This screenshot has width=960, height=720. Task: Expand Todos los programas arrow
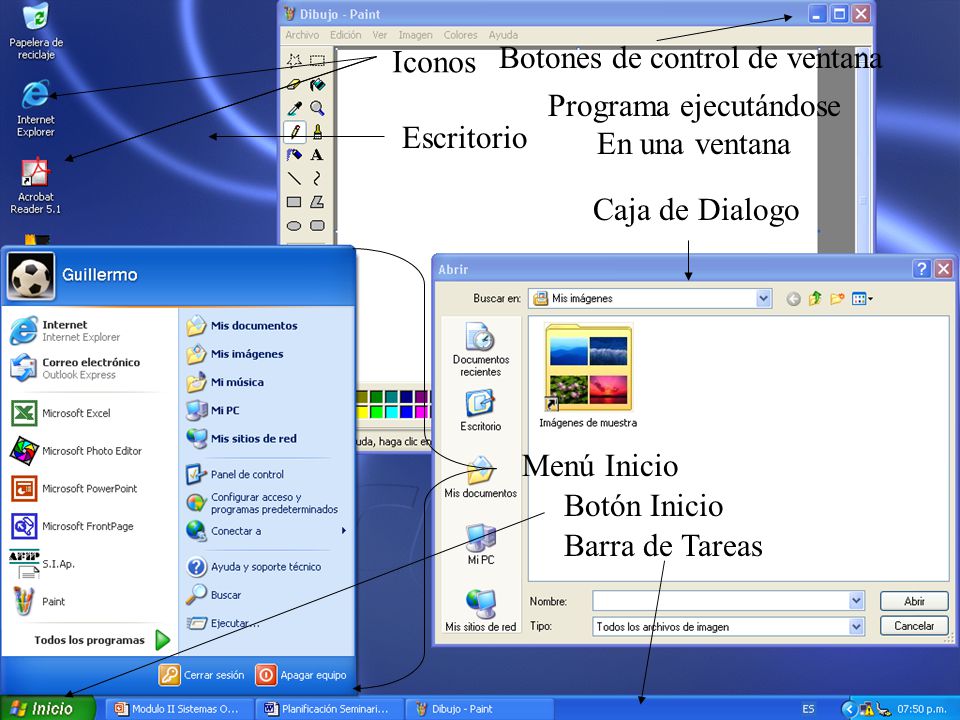point(162,640)
